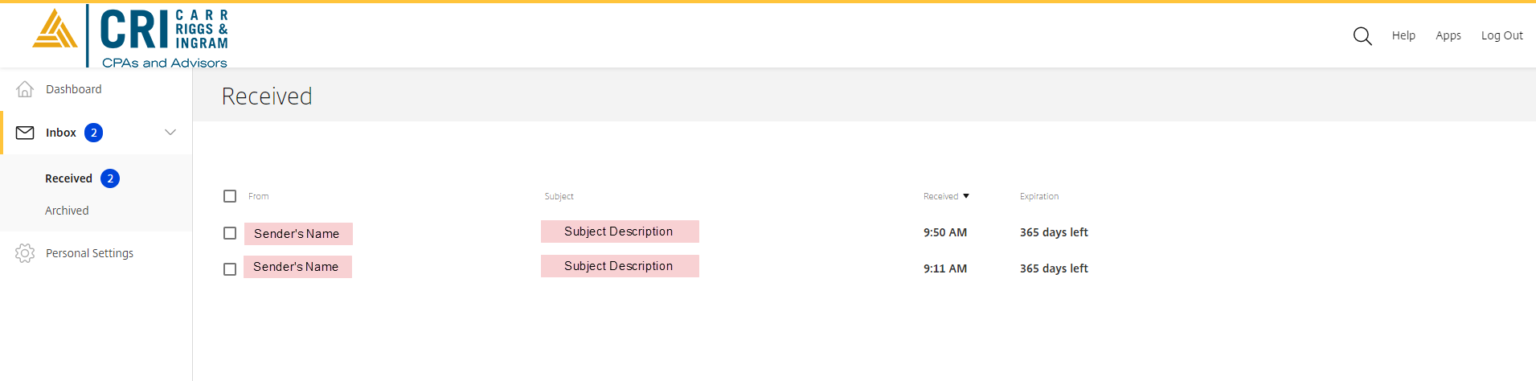Sort messages by From column header
This screenshot has height=381, width=1536.
click(x=258, y=196)
